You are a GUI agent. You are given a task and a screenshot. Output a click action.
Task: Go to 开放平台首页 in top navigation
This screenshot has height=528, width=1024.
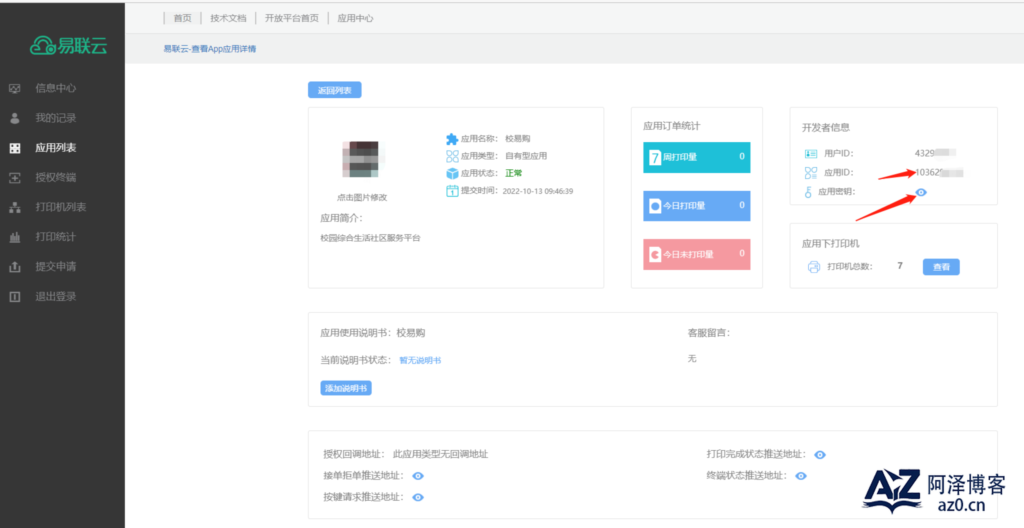click(x=292, y=18)
